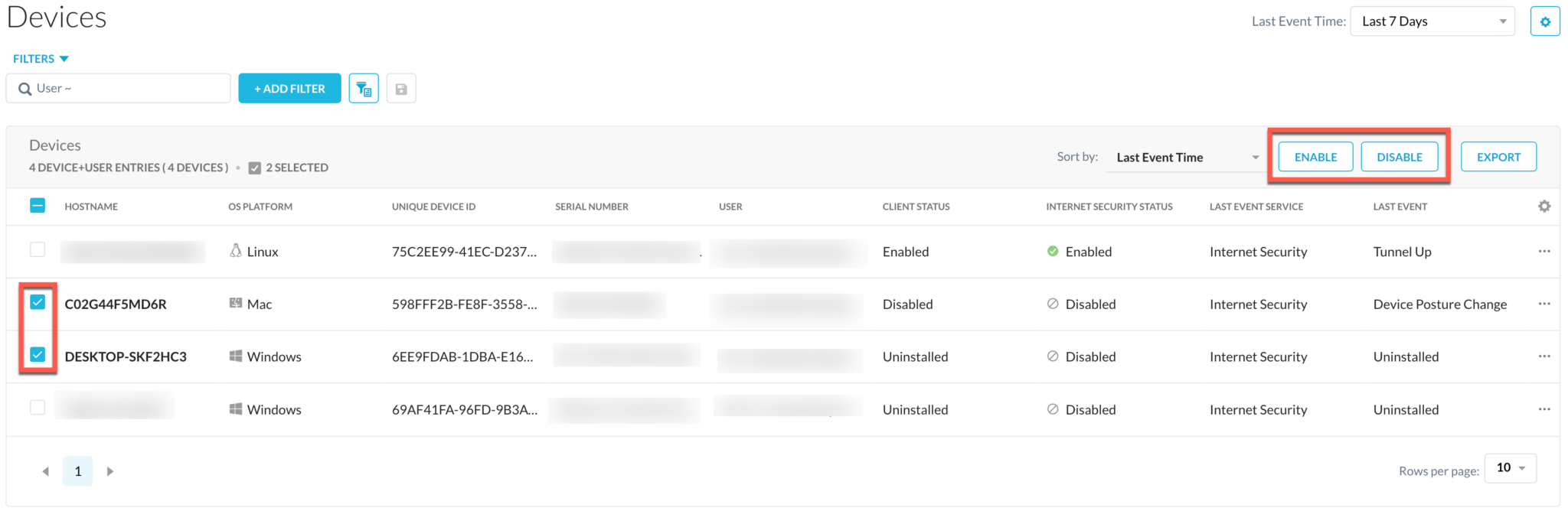This screenshot has width=1568, height=511.
Task: Open the Sort by dropdown
Action: pos(1184,157)
